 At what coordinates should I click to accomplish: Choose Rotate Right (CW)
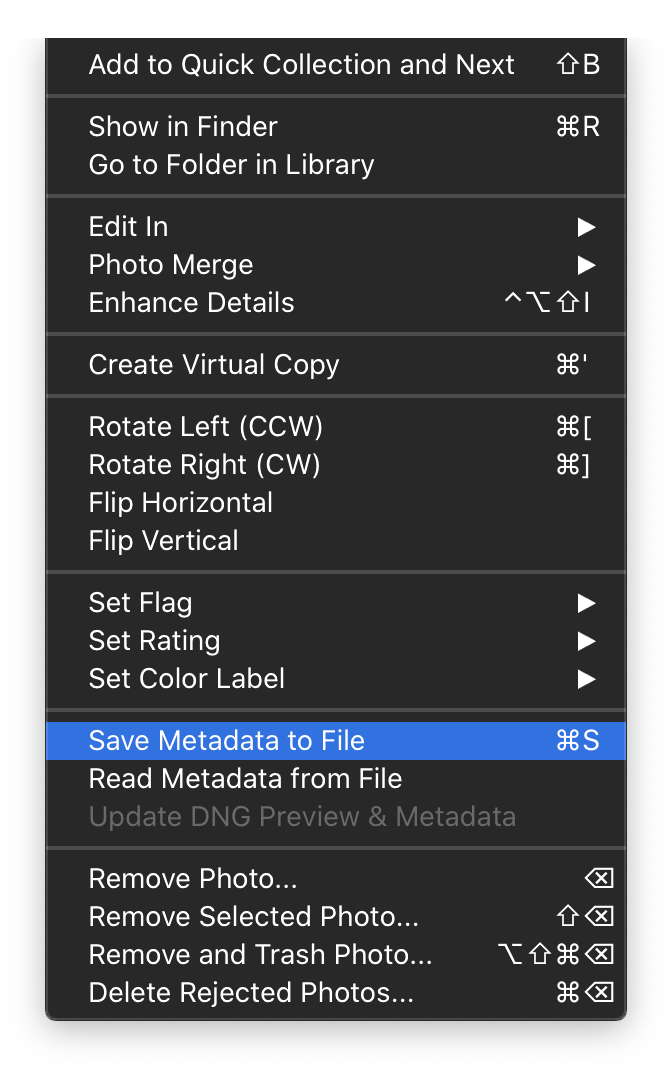click(204, 465)
